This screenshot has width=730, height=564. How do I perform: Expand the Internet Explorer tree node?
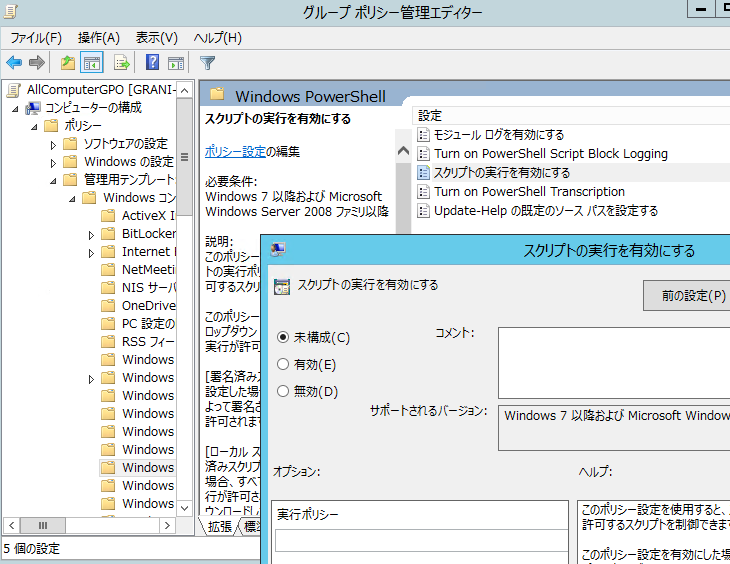tap(91, 253)
